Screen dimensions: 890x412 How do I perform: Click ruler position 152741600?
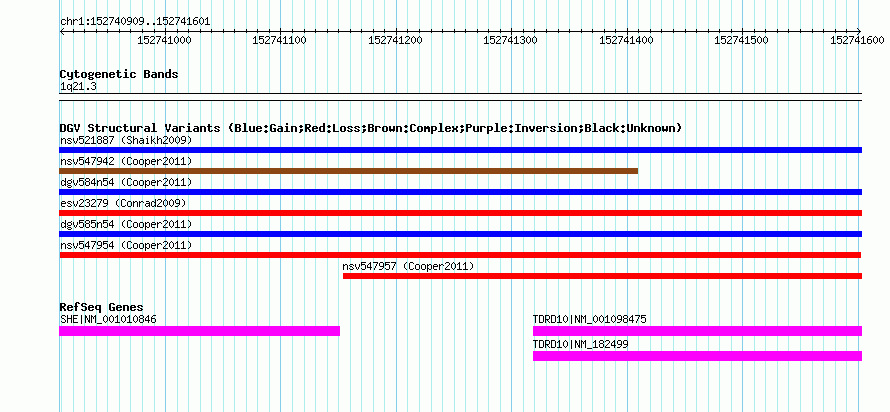point(858,40)
